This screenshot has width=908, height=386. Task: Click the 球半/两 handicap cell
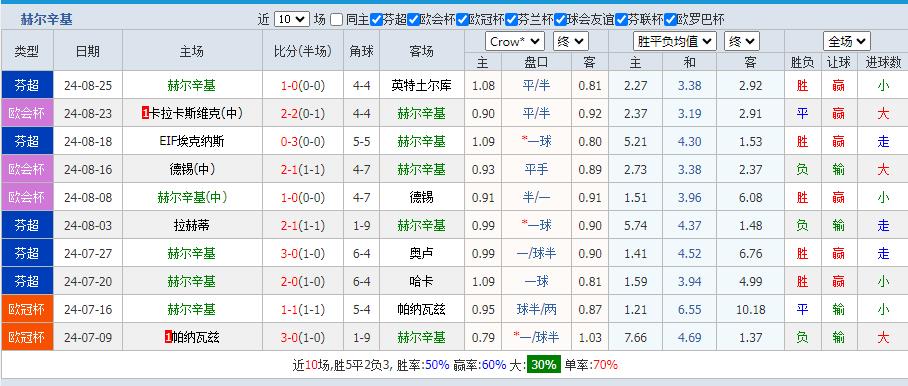(536, 309)
